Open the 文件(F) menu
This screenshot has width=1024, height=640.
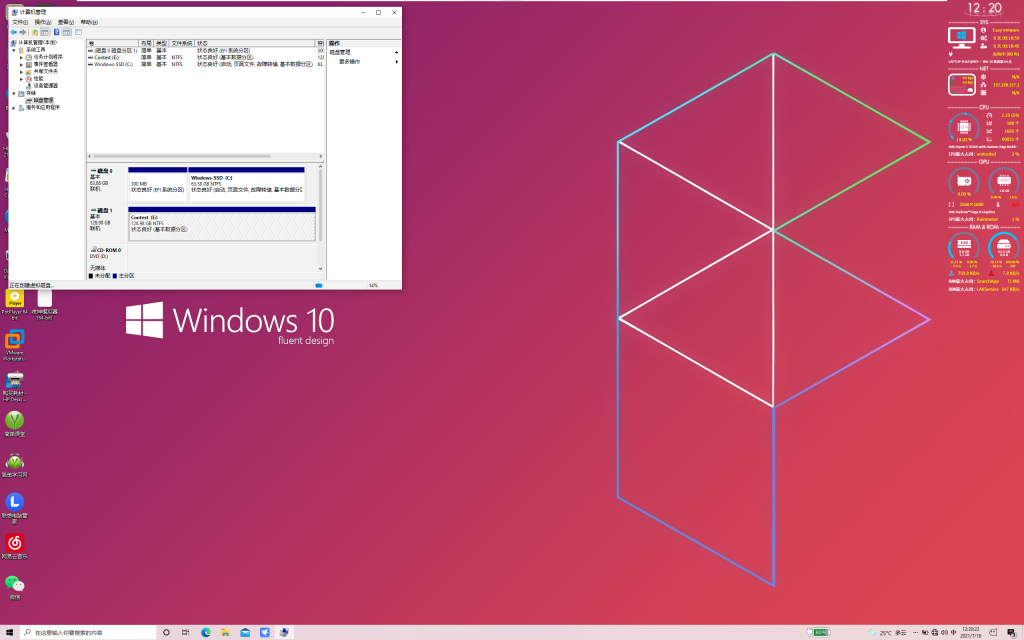(20, 22)
